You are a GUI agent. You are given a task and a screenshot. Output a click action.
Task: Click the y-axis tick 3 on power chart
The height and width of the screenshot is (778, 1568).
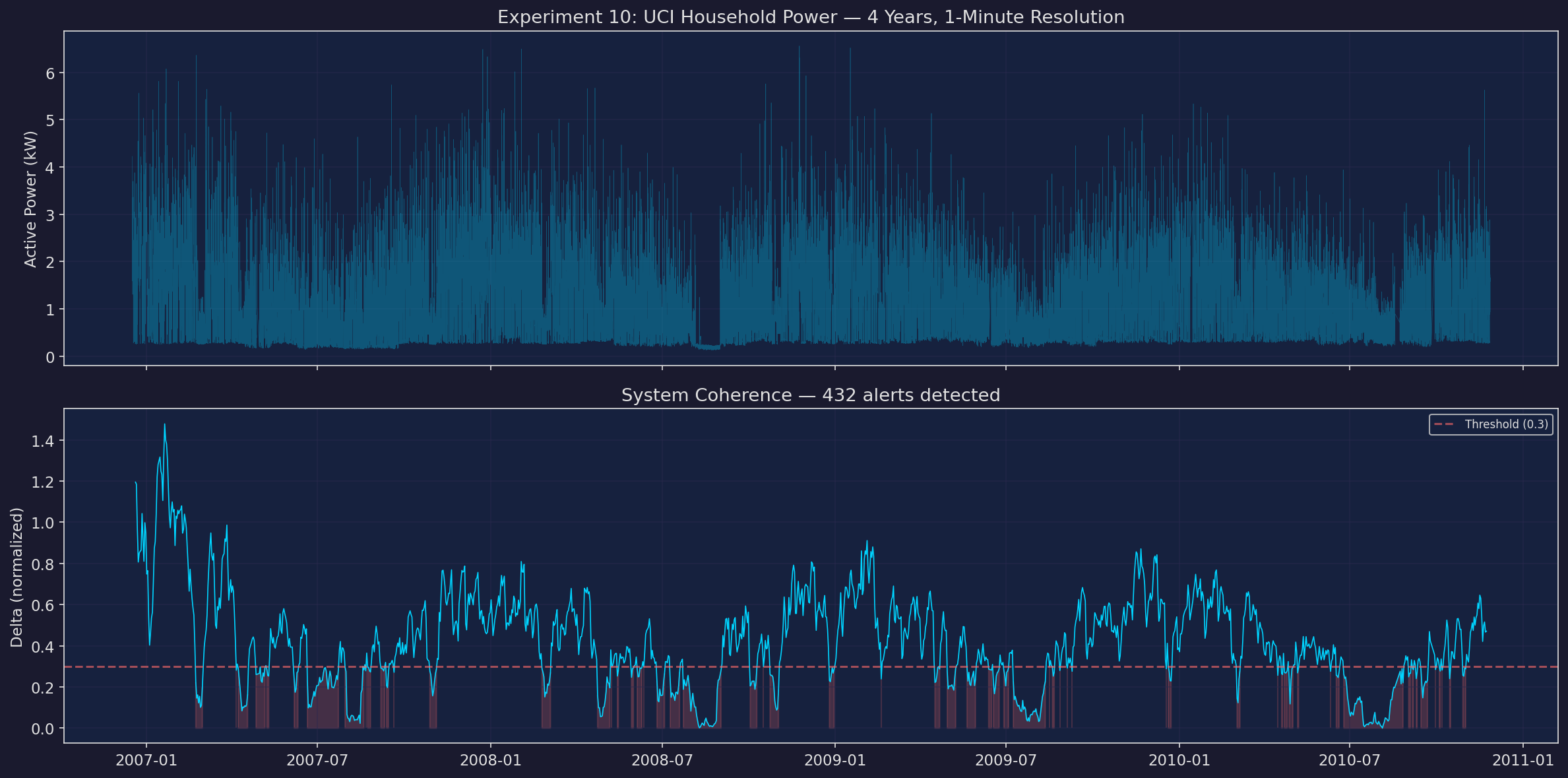coord(50,215)
